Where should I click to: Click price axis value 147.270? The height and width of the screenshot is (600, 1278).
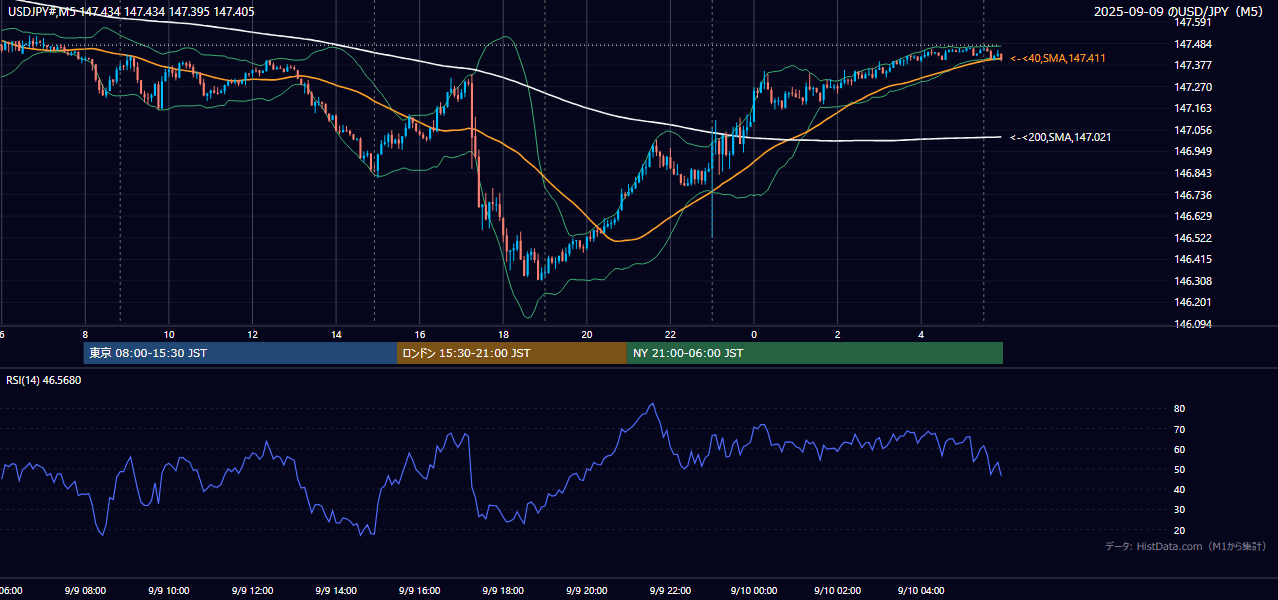point(1193,87)
